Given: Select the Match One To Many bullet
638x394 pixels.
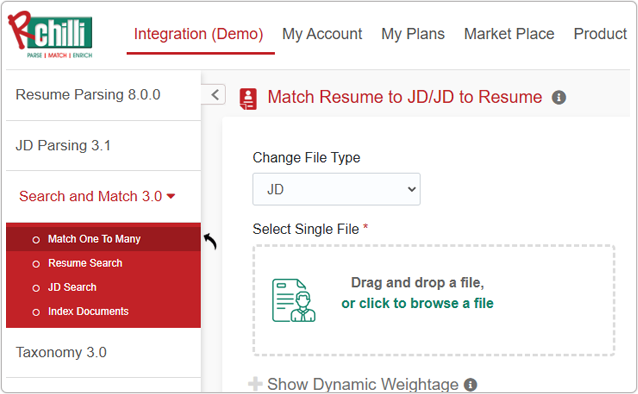Looking at the screenshot, I should 36,240.
